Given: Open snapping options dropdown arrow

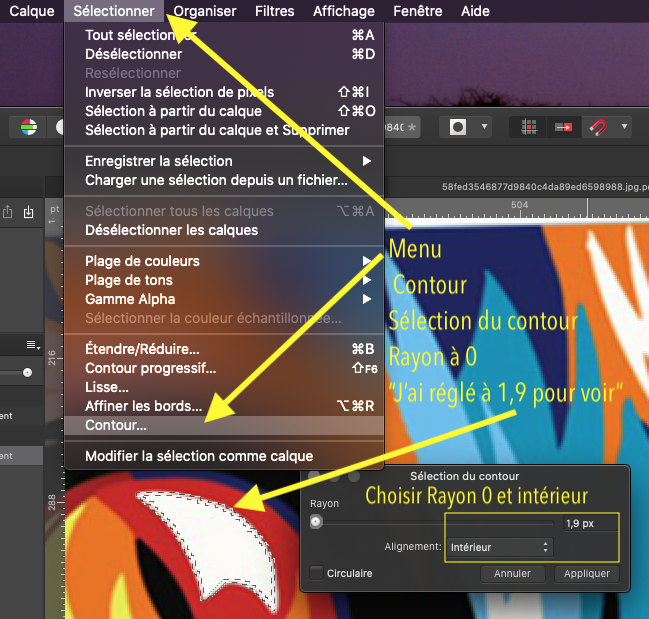Looking at the screenshot, I should tap(624, 126).
